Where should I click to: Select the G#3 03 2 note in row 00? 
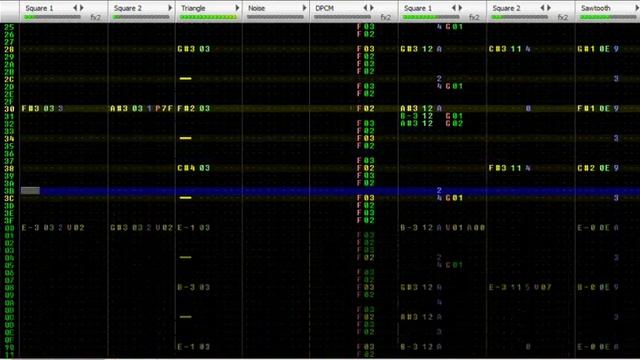pos(131,228)
